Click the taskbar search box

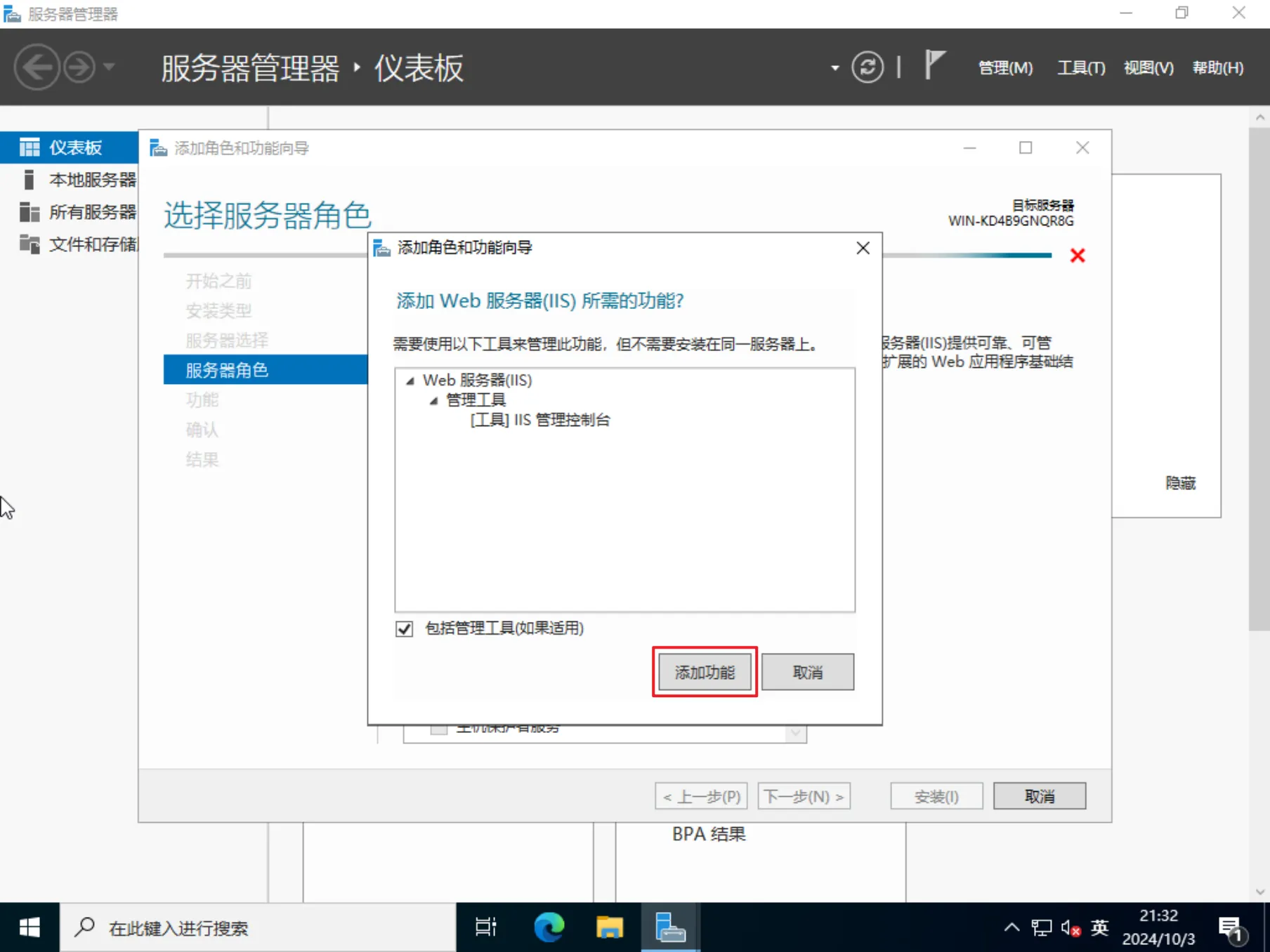pyautogui.click(x=258, y=927)
